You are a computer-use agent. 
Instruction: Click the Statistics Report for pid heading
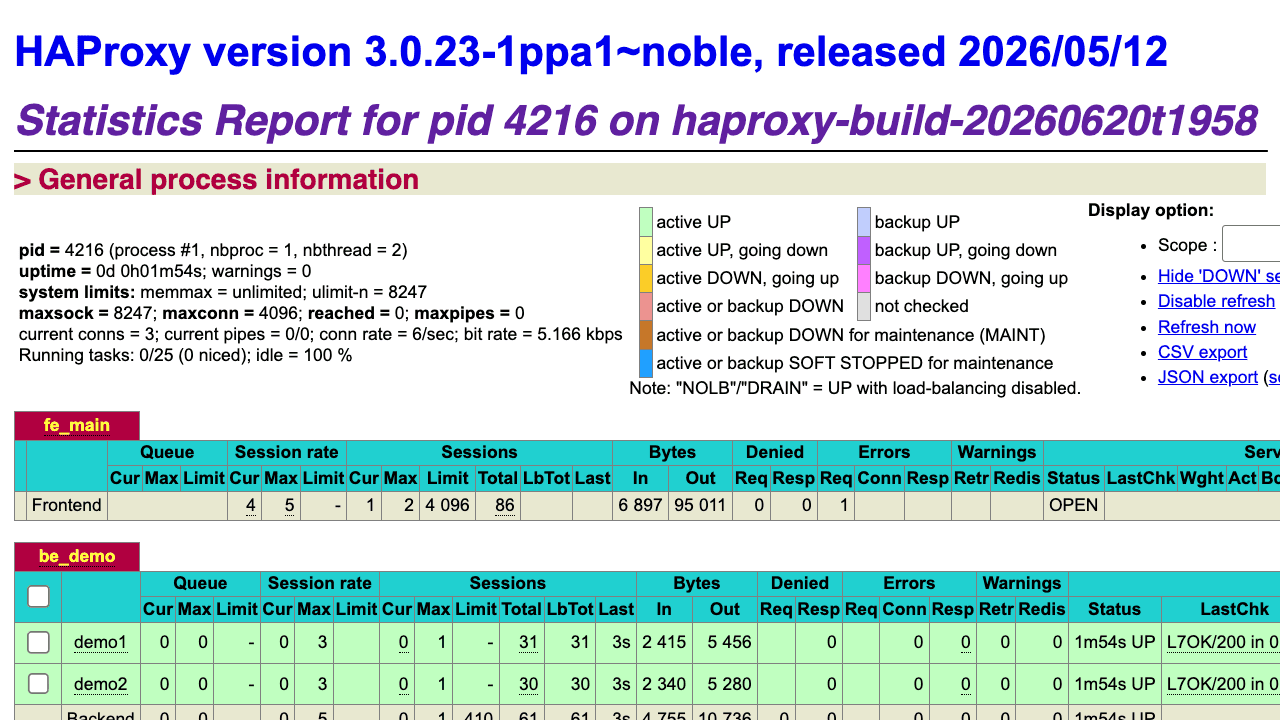click(x=637, y=120)
